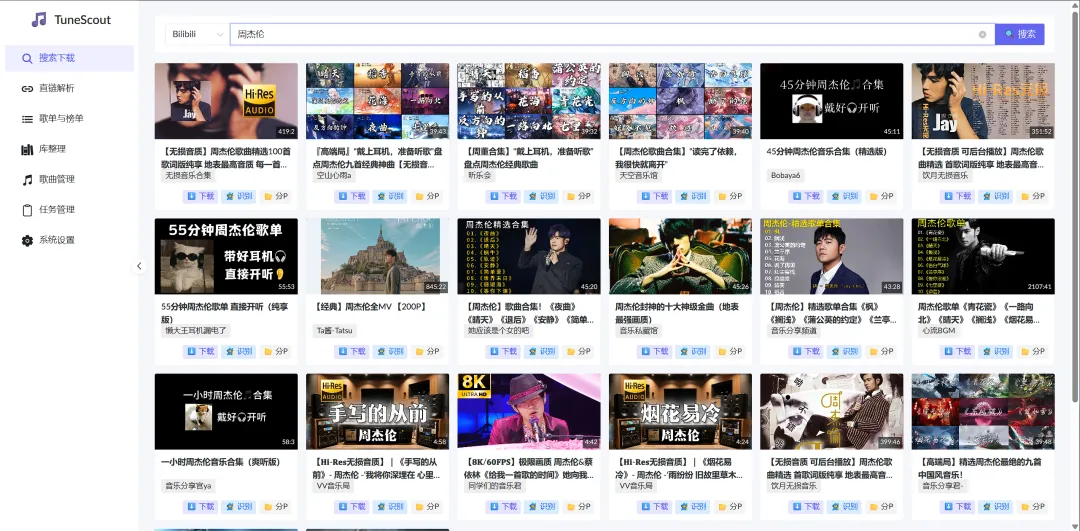The height and width of the screenshot is (531, 1080).
Task: Click the title 周杰伦封神的十大神级金曲
Action: 678,312
